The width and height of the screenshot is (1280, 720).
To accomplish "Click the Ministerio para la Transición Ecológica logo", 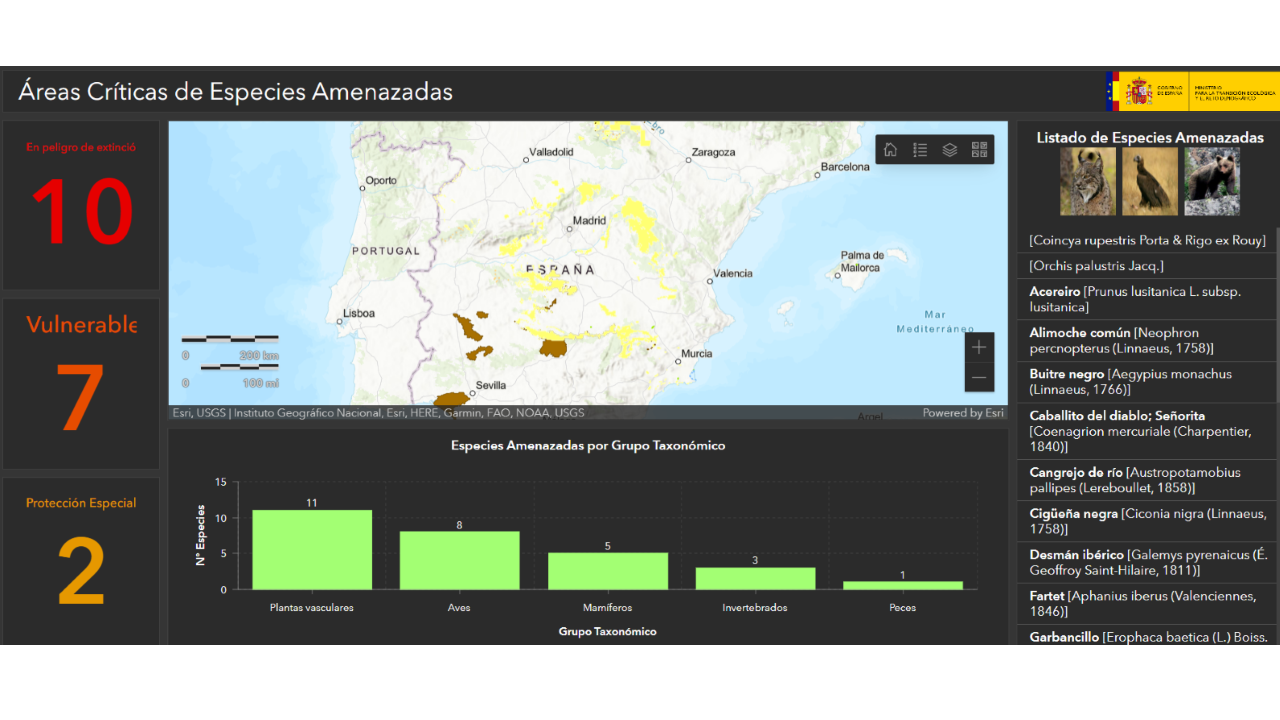I will [1234, 91].
